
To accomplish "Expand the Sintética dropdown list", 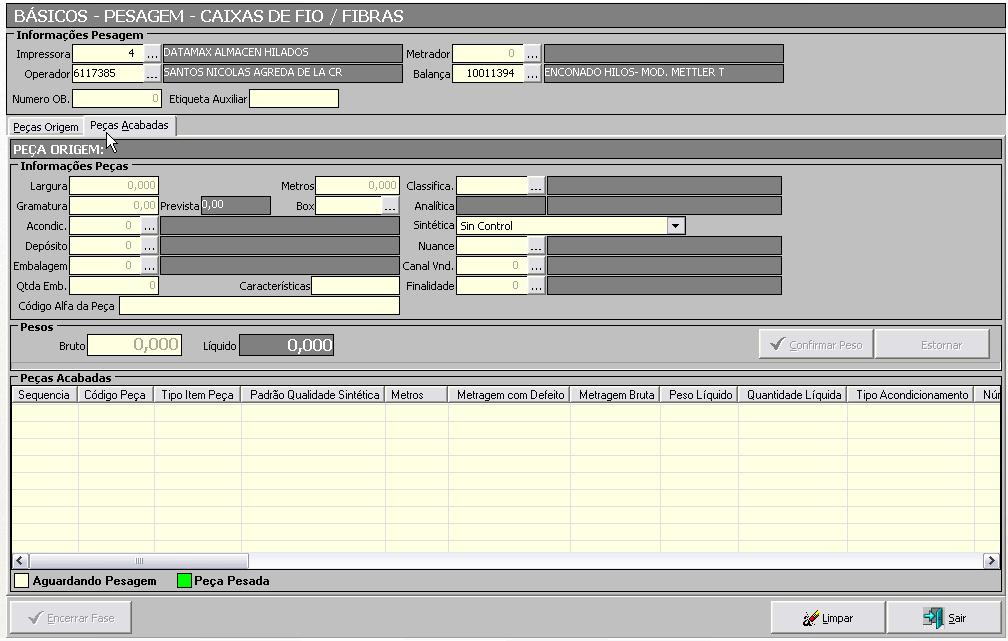I will 676,226.
